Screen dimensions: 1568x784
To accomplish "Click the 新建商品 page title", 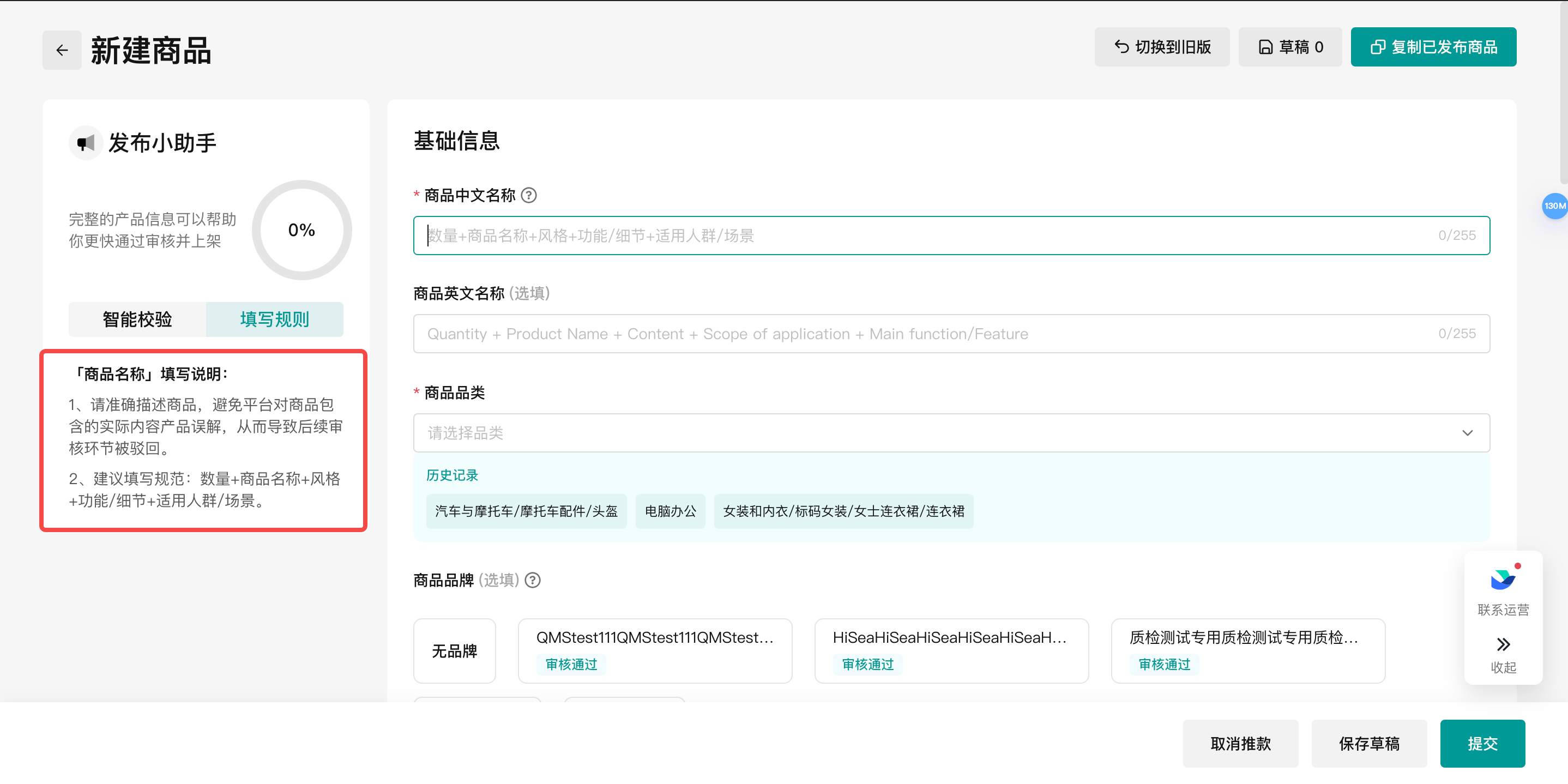I will coord(151,51).
